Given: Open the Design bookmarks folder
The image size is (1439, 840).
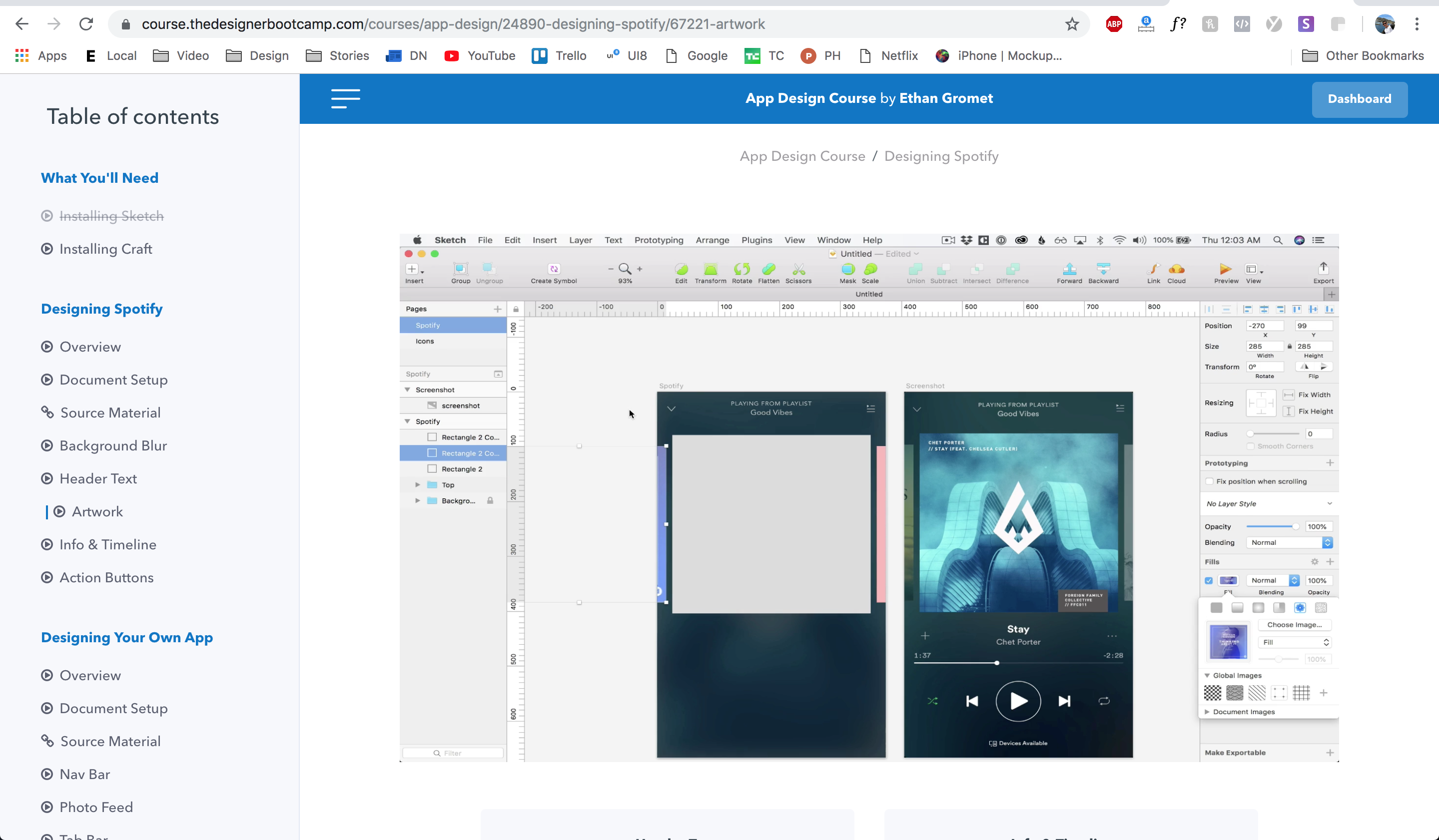Looking at the screenshot, I should pyautogui.click(x=257, y=56).
